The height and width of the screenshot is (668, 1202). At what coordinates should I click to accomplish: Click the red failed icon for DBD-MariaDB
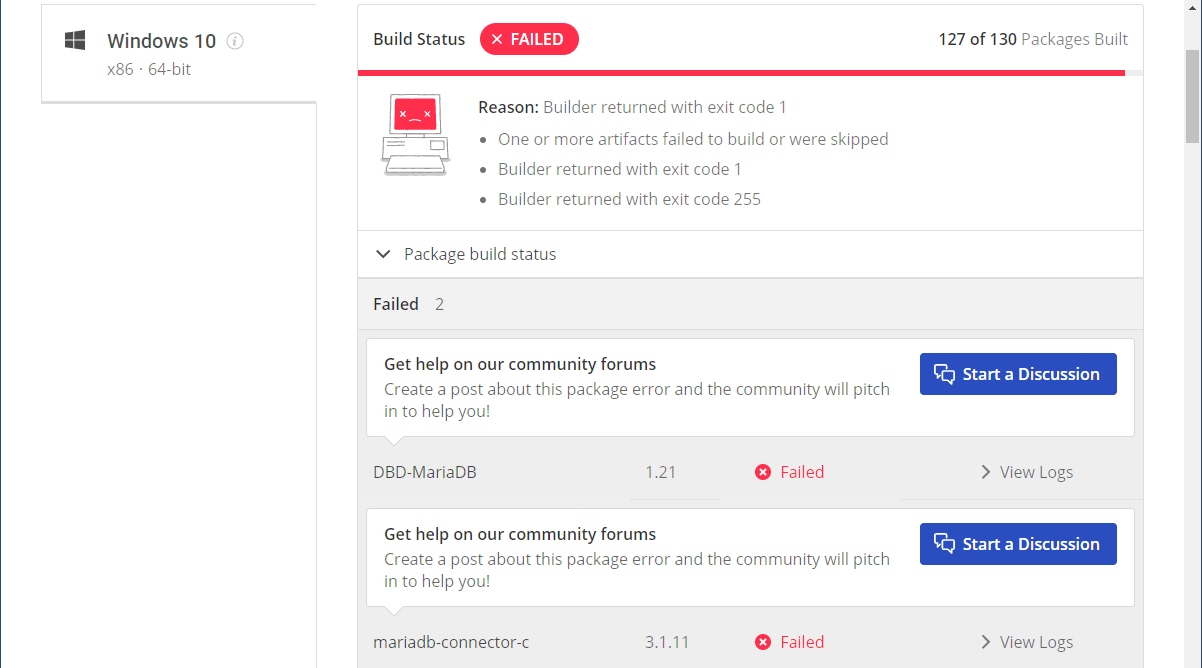pos(763,472)
